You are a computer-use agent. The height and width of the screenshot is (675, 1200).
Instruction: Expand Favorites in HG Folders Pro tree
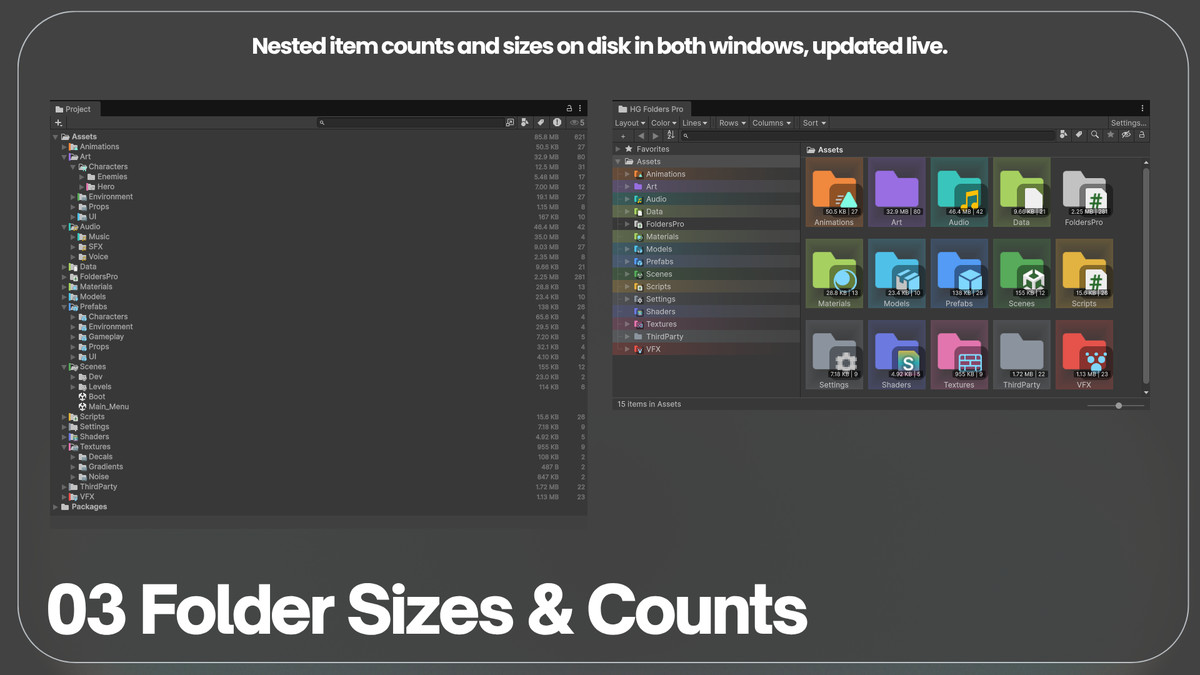(x=618, y=149)
